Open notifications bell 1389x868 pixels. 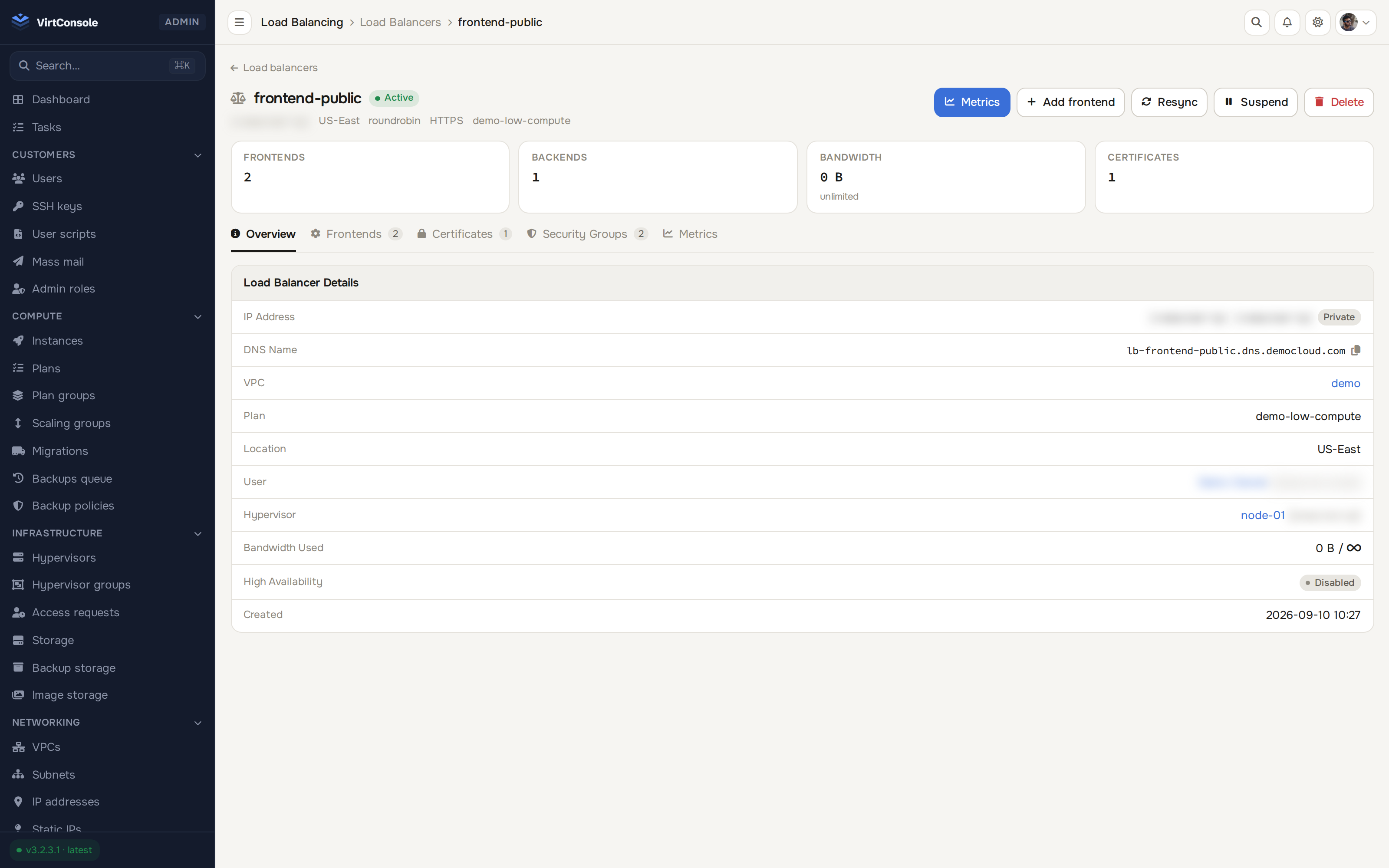click(x=1287, y=23)
